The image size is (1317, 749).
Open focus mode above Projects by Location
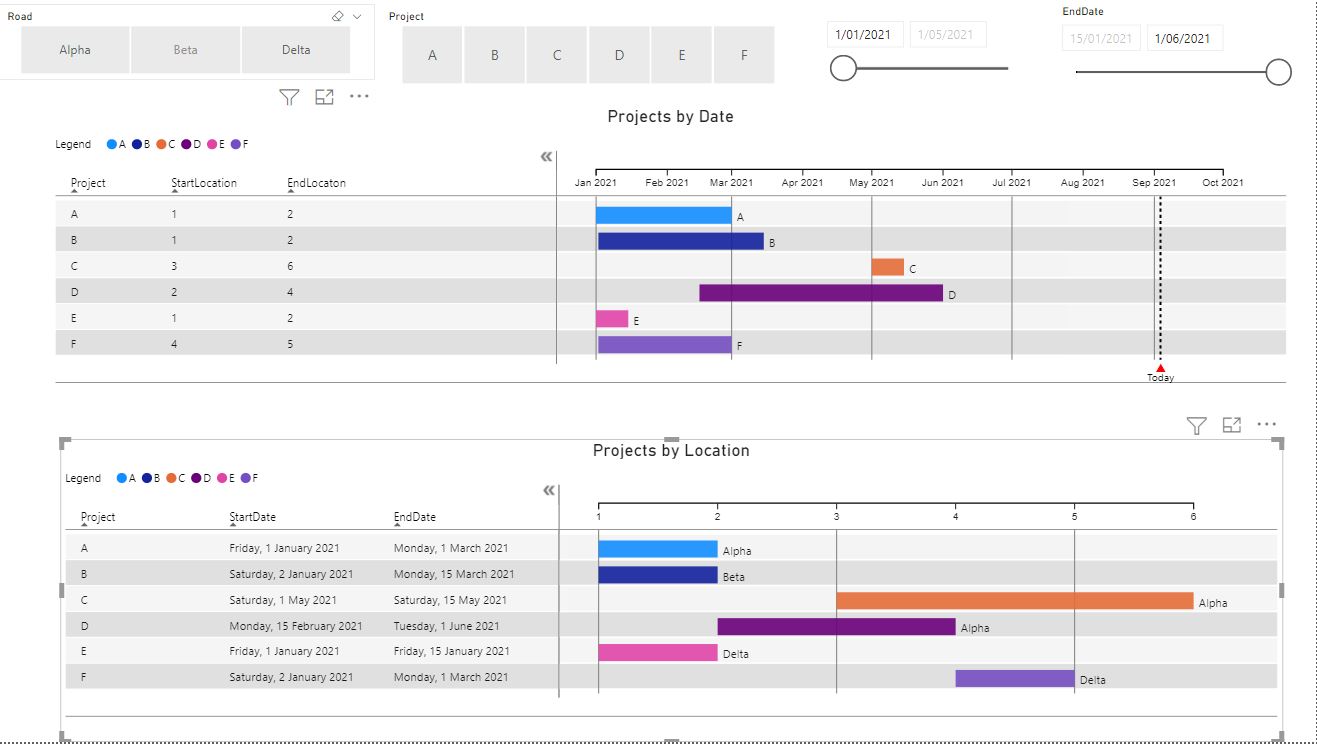click(x=1232, y=425)
